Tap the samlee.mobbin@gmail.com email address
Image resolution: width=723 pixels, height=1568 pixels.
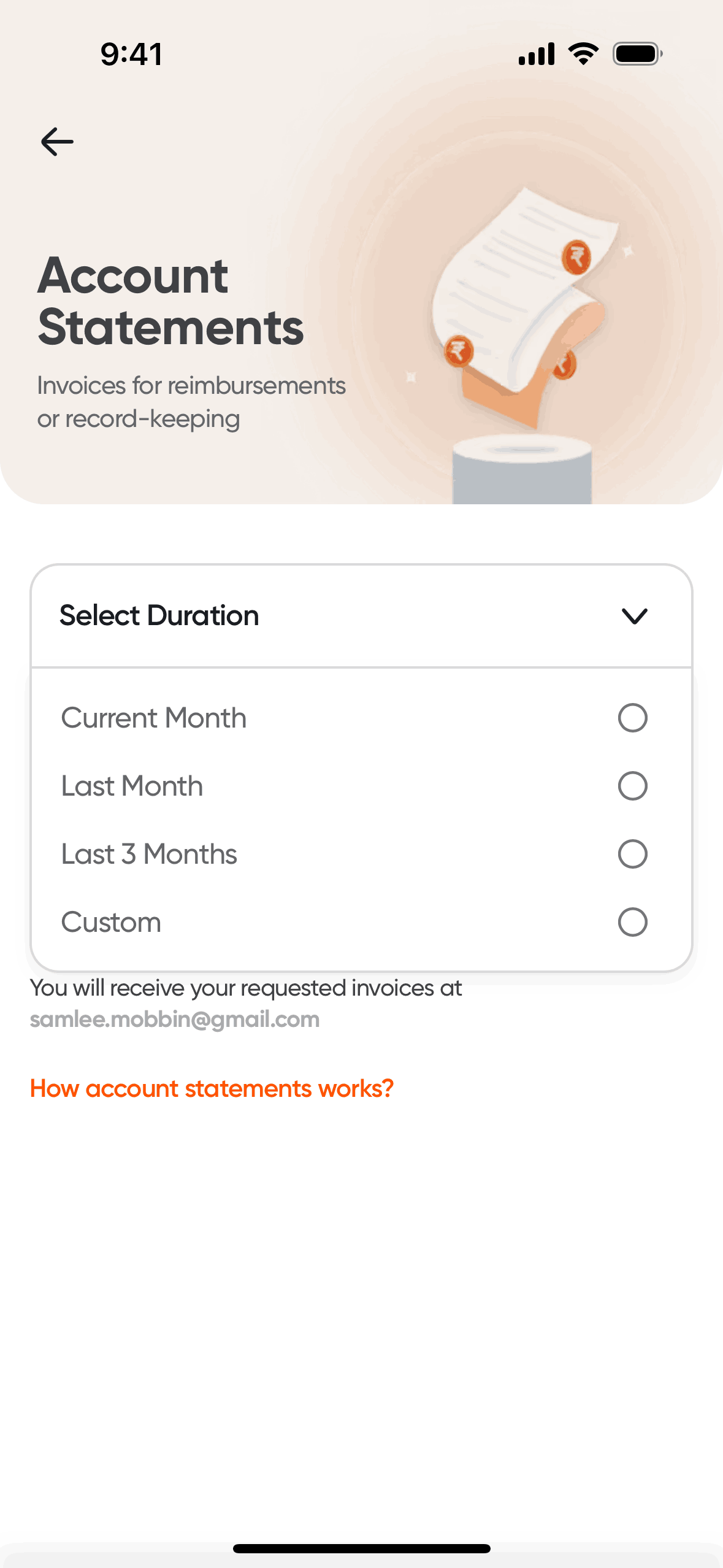(175, 1020)
